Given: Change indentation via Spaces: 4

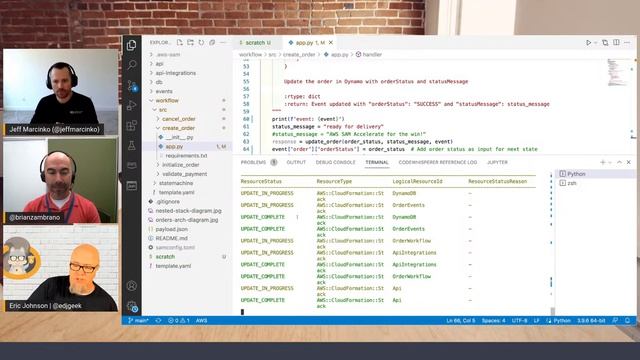Looking at the screenshot, I should [x=493, y=321].
